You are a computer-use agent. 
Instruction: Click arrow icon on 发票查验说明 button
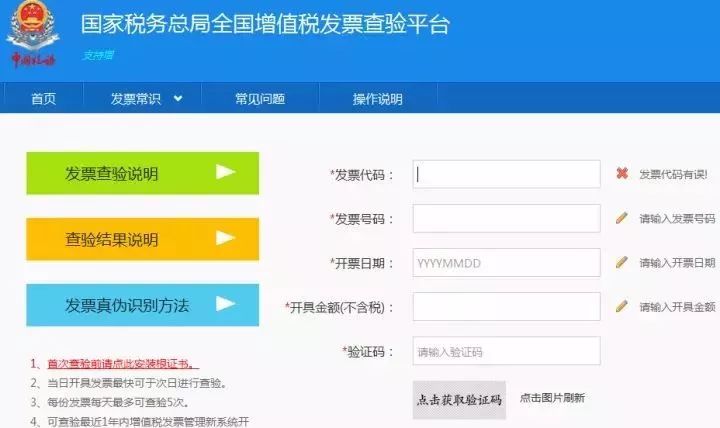(225, 172)
